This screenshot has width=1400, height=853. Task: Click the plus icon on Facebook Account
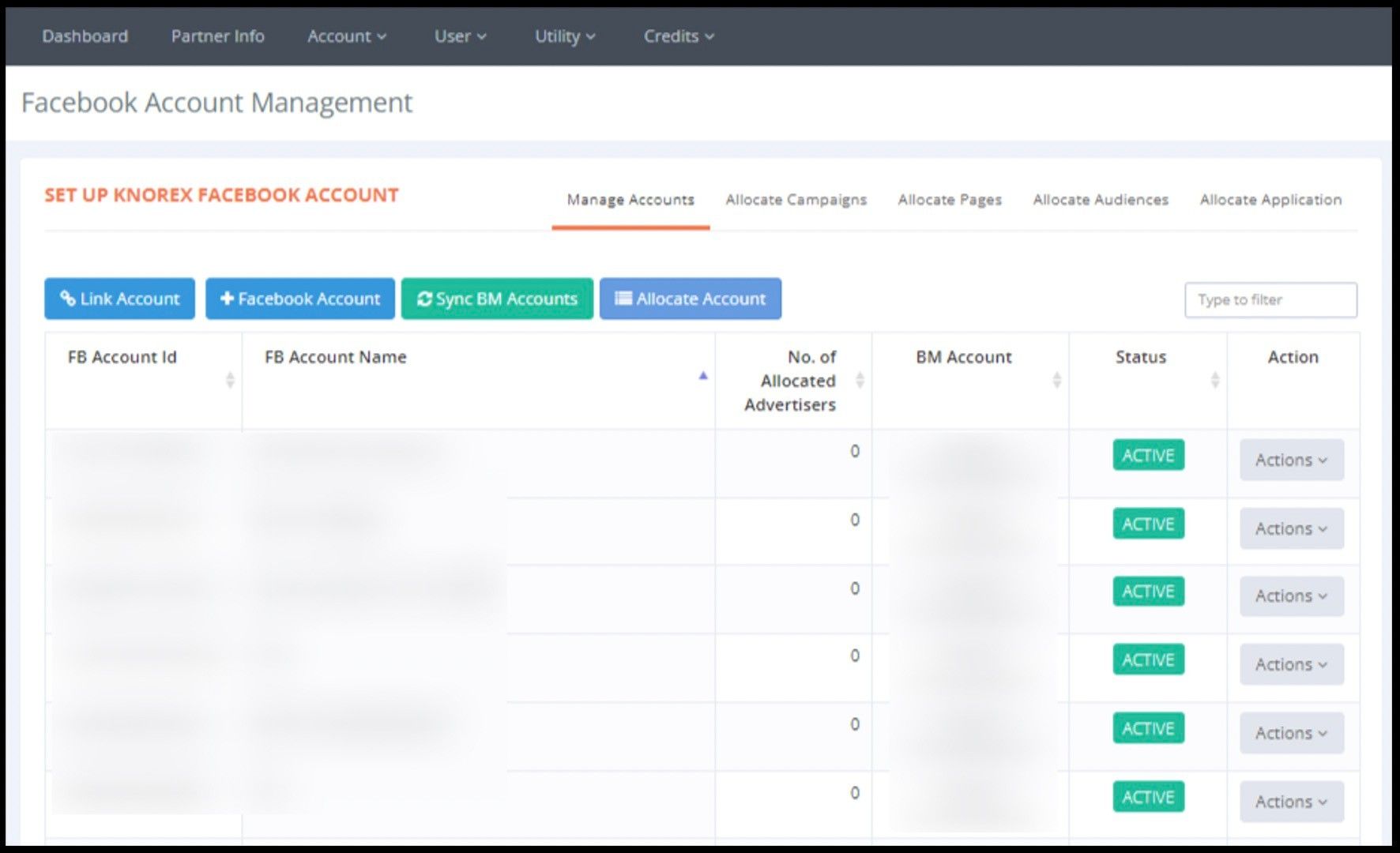click(x=227, y=299)
